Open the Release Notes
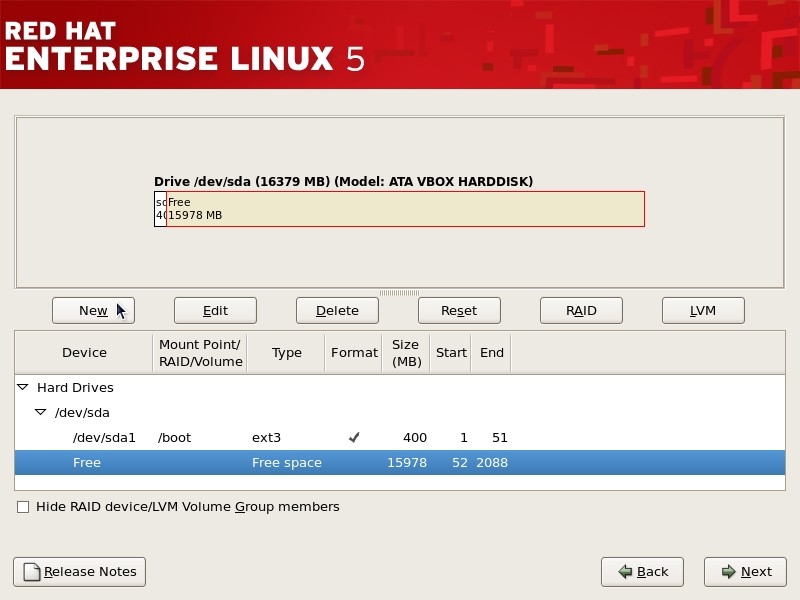The height and width of the screenshot is (600, 800). (80, 571)
